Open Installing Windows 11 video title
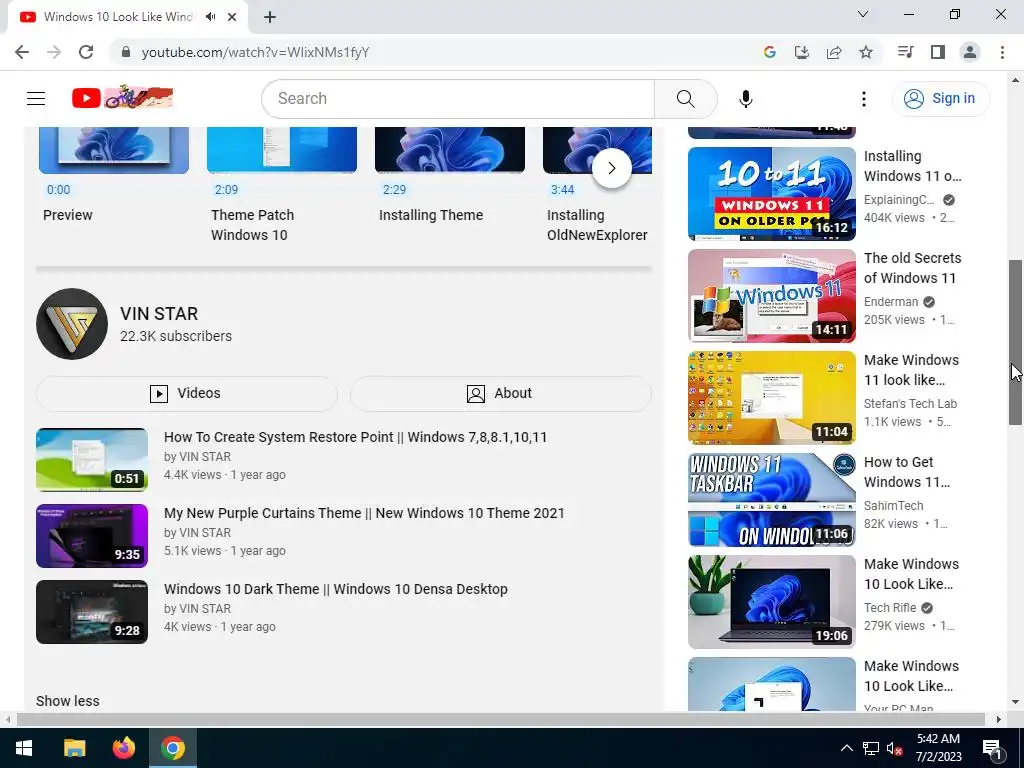The width and height of the screenshot is (1024, 768). click(912, 166)
